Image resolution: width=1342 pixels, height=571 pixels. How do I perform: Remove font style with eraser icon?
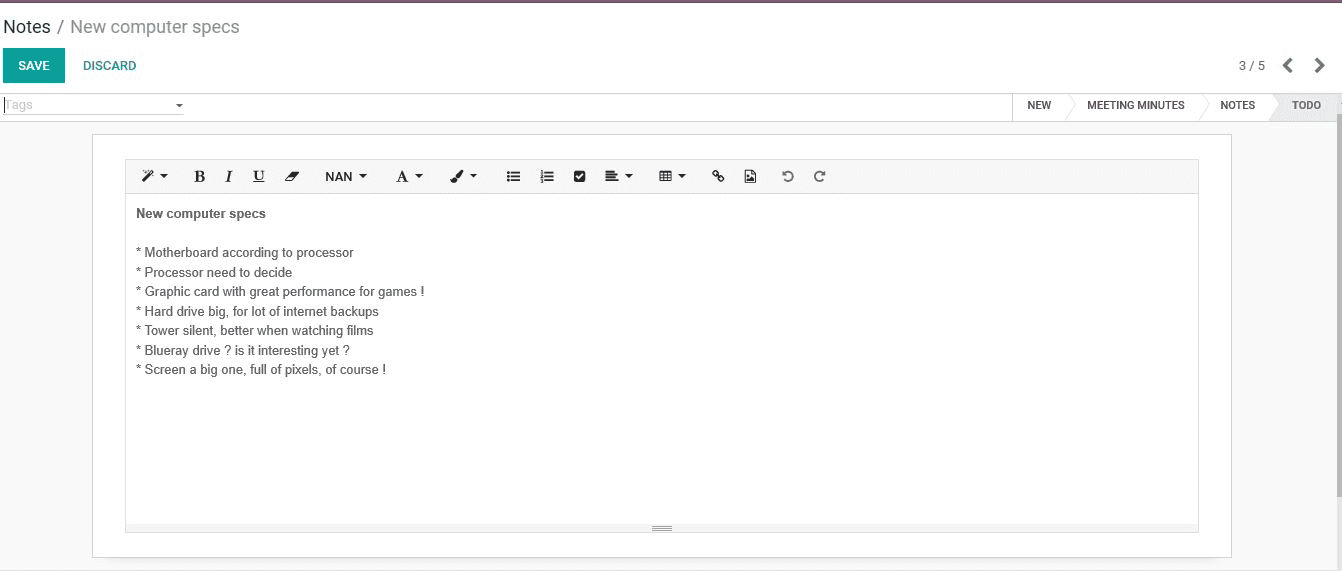292,177
